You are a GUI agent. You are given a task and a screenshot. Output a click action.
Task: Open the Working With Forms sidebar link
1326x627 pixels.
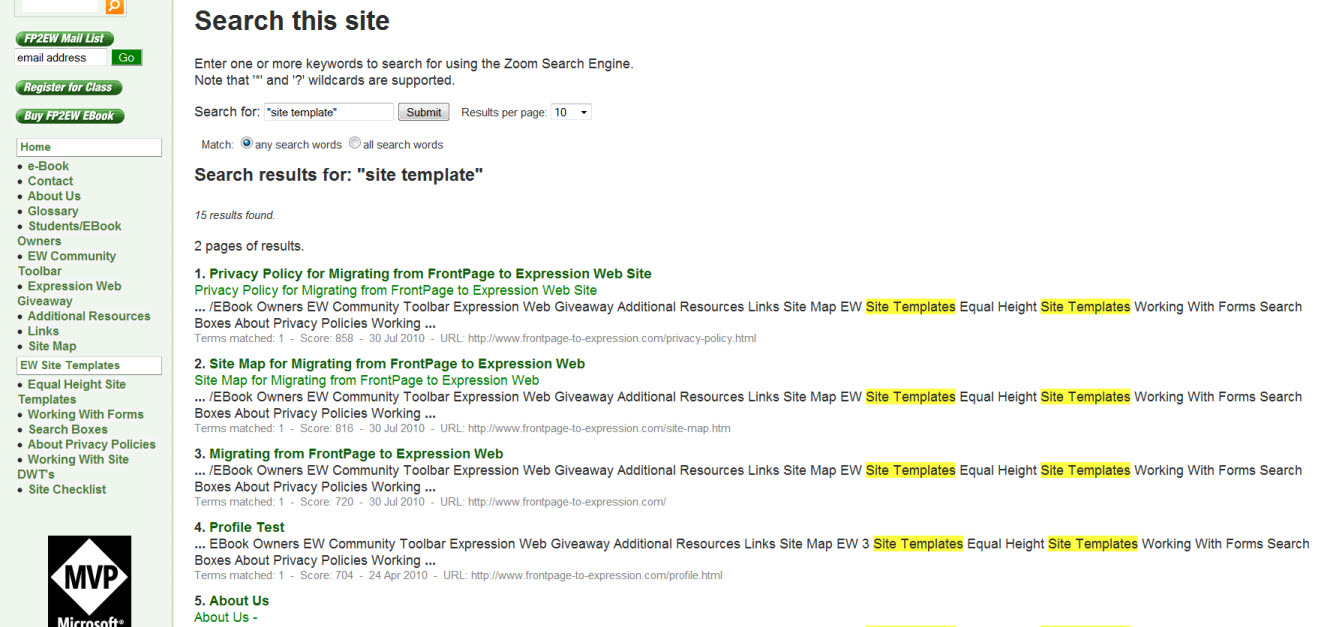pyautogui.click(x=85, y=414)
